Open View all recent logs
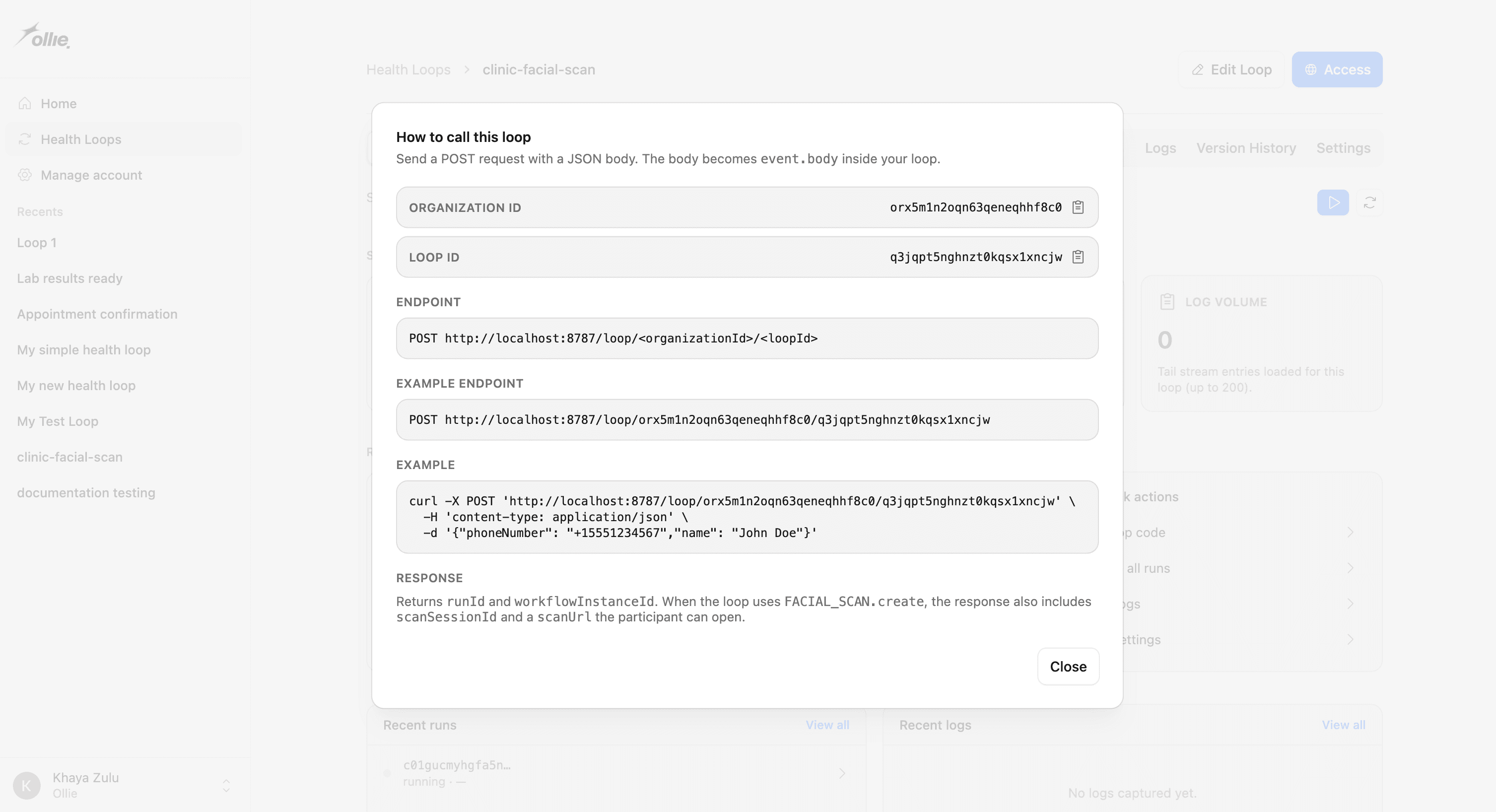The height and width of the screenshot is (812, 1496). (x=1343, y=725)
